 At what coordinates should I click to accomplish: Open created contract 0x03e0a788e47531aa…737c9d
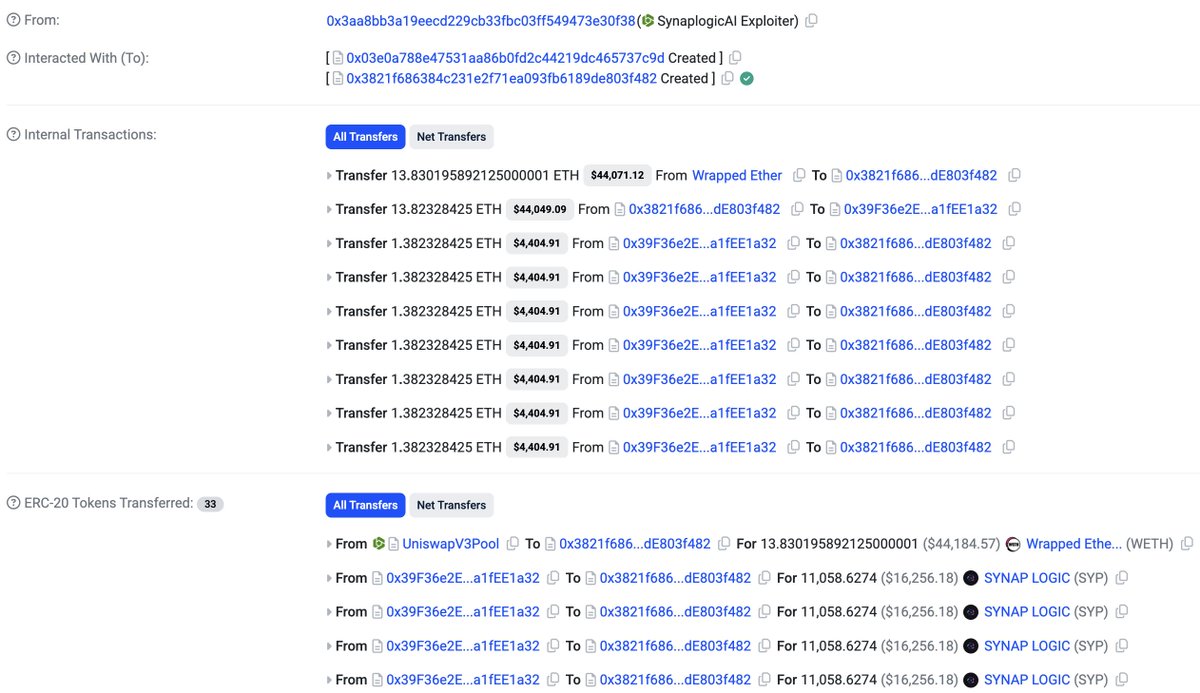point(505,58)
